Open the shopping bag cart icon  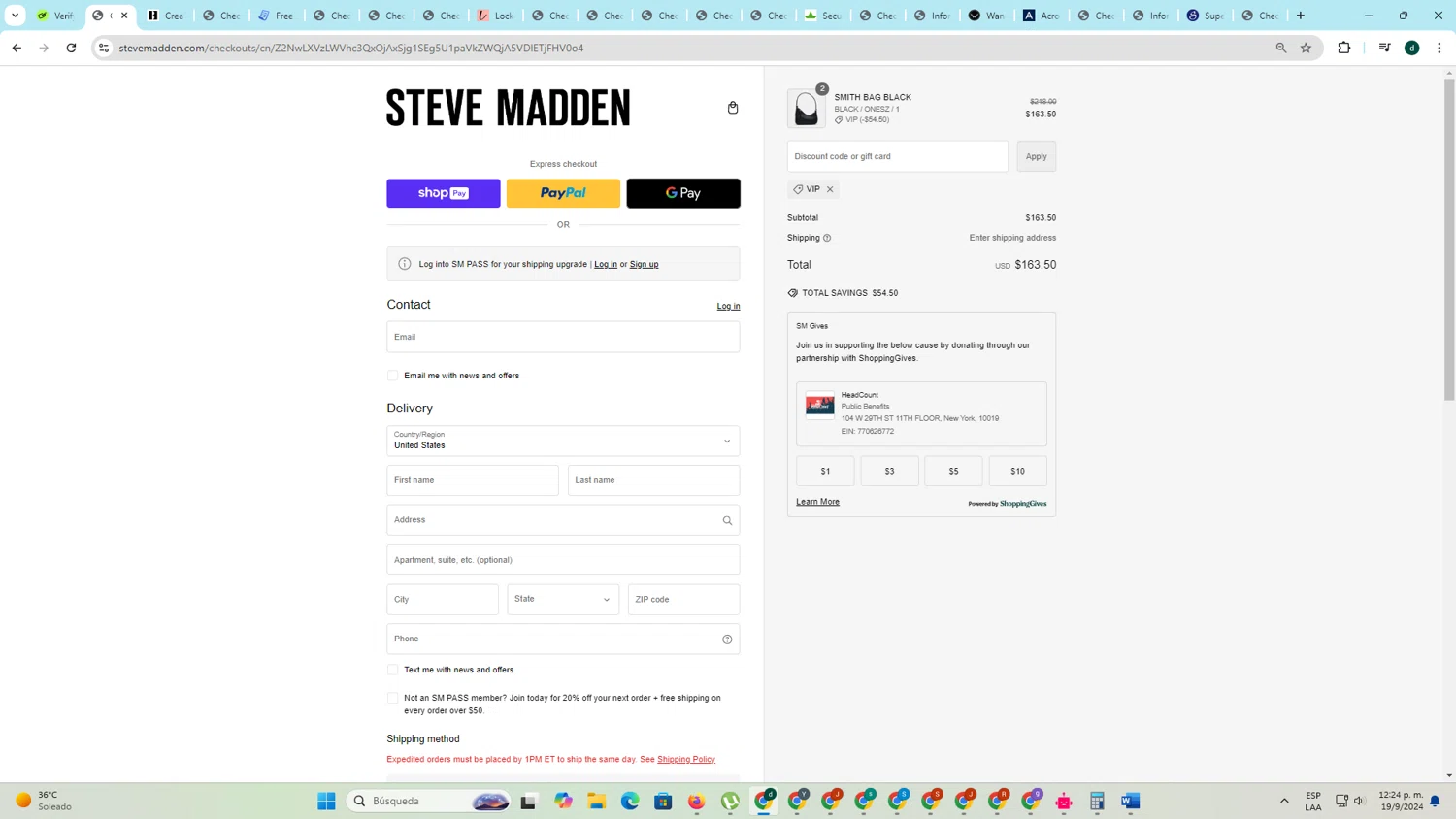[x=733, y=108]
